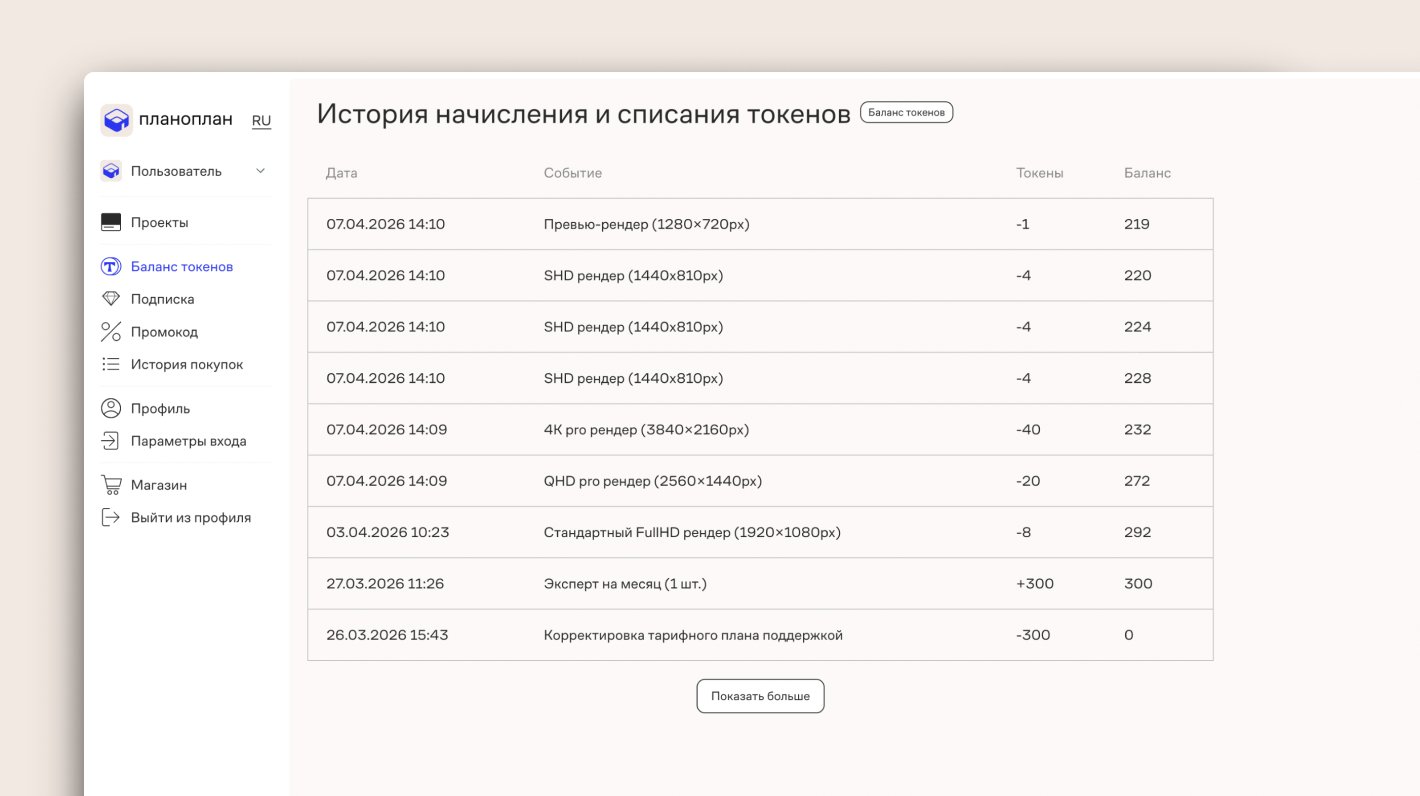
Task: Click the Выйти из профиля logout icon
Action: 110,517
